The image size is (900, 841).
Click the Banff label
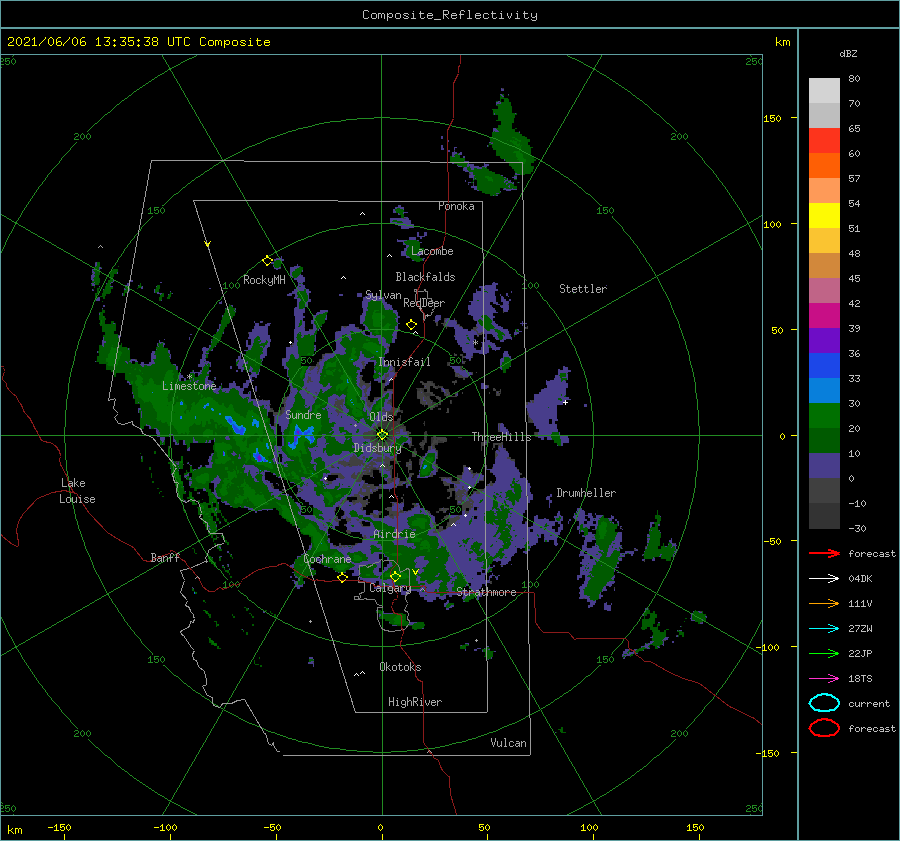(165, 557)
